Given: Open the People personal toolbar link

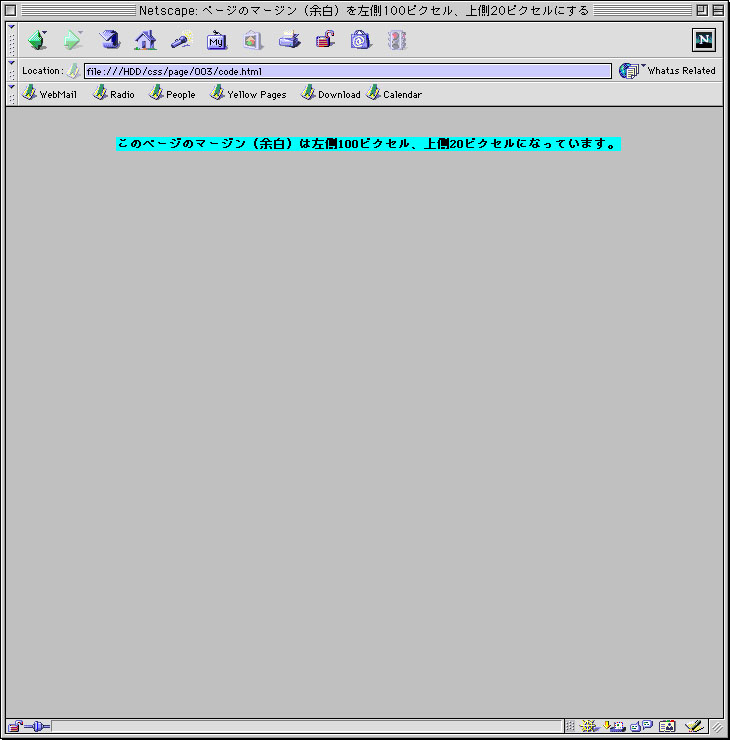Looking at the screenshot, I should coord(172,93).
